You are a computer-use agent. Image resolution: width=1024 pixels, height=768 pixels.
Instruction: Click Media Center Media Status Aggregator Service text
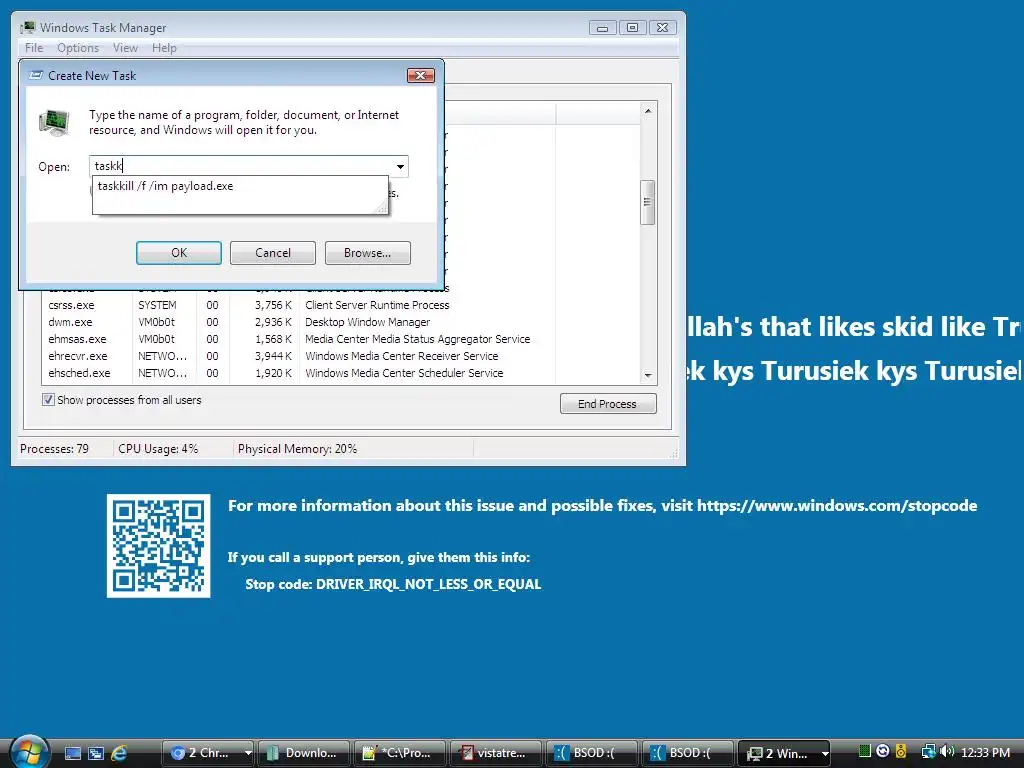point(417,339)
